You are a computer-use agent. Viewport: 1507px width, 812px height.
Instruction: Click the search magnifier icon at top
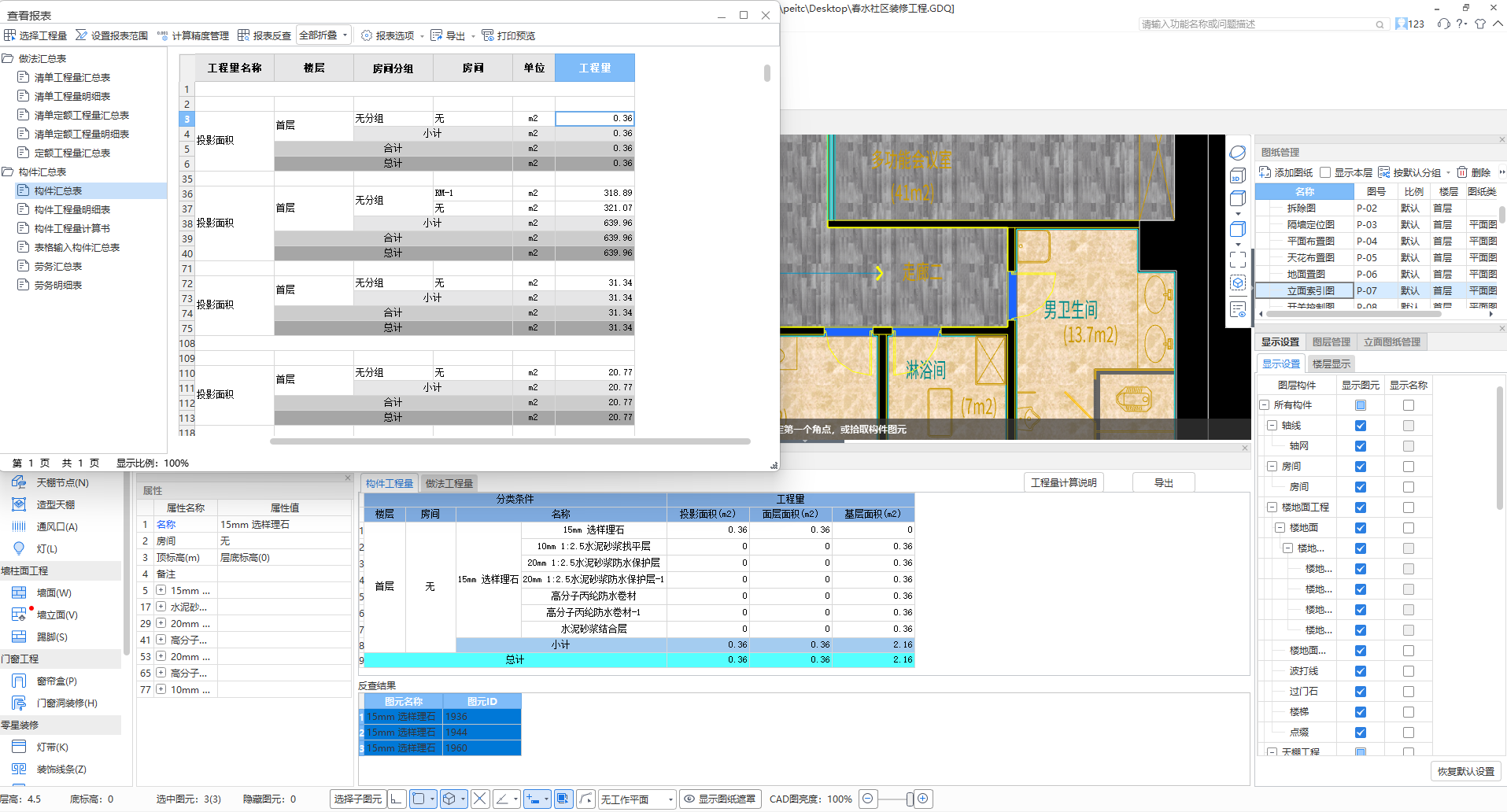click(1380, 24)
